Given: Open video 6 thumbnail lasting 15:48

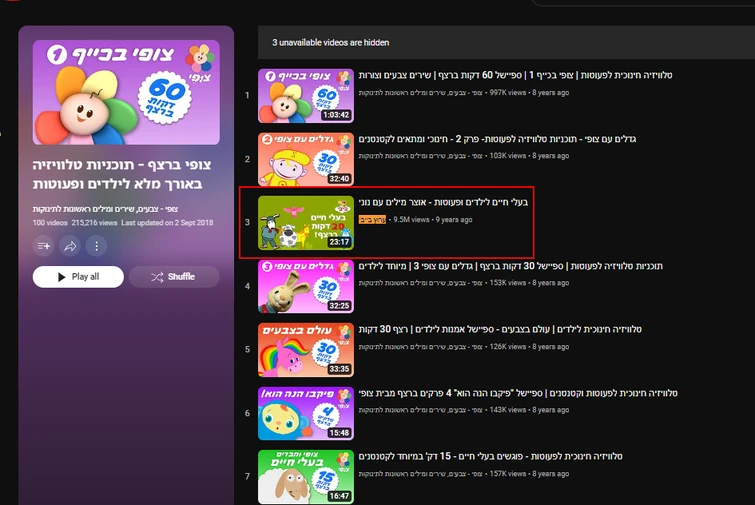Looking at the screenshot, I should pos(306,414).
